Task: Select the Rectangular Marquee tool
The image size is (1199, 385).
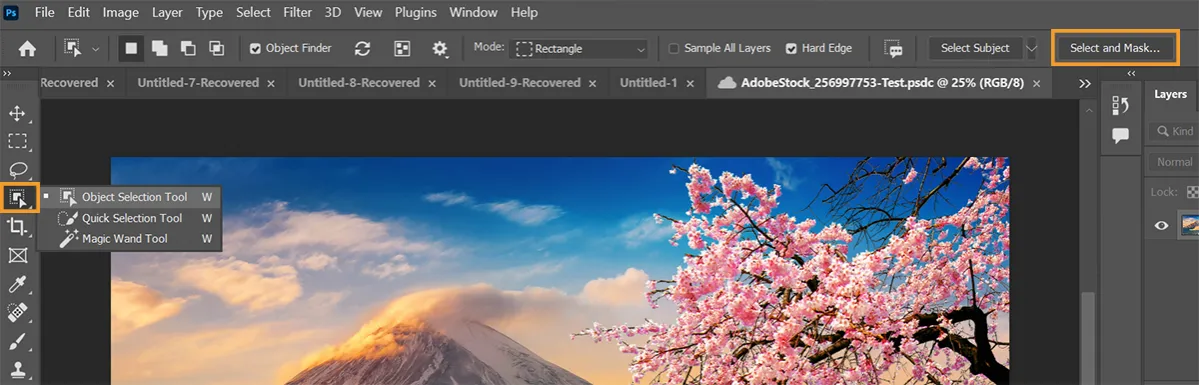Action: [17, 142]
